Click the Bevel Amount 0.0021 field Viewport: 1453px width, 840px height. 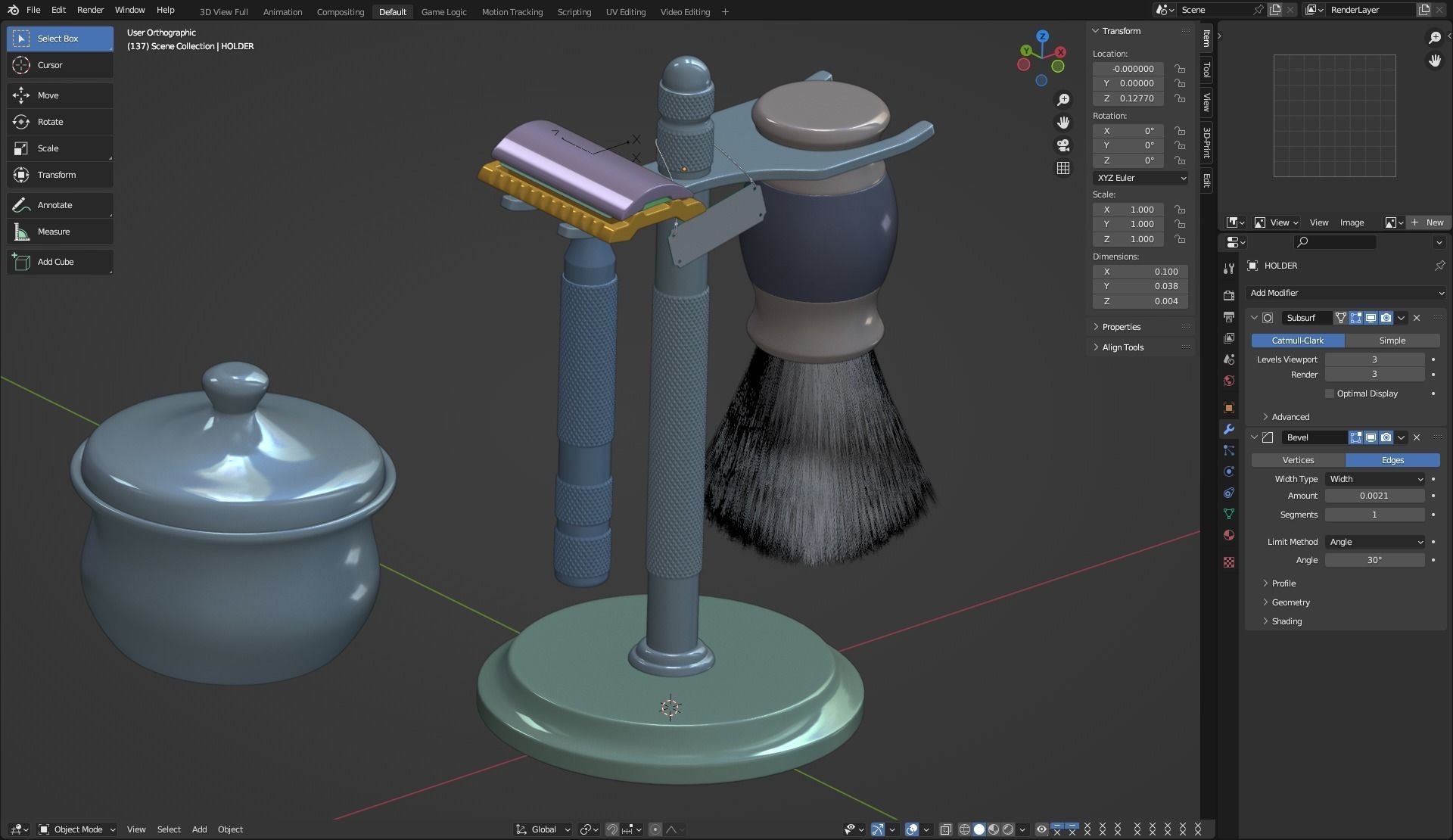pos(1374,496)
